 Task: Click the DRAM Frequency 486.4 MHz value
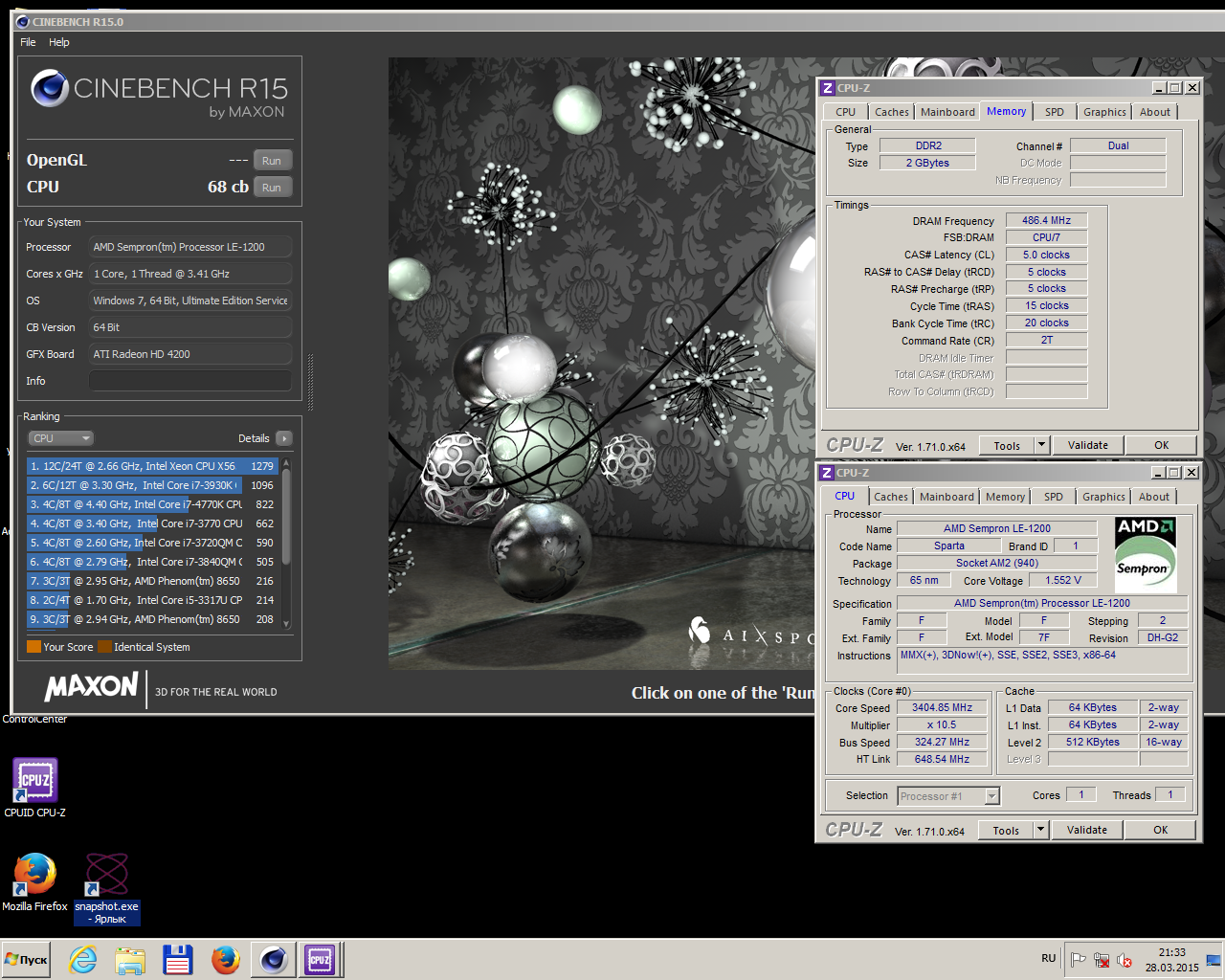(x=1046, y=220)
